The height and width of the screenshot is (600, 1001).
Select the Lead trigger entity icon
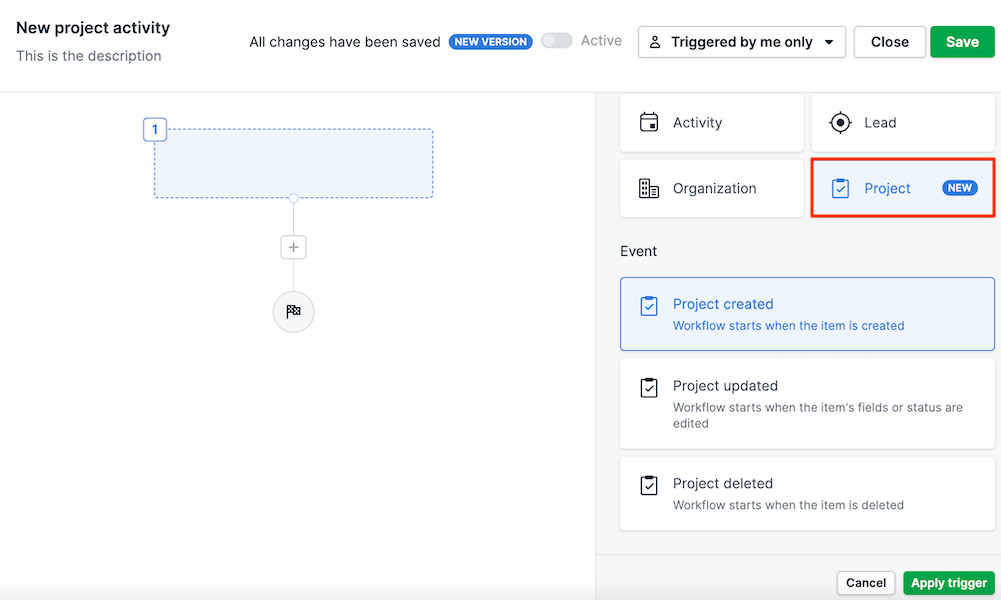(x=840, y=122)
